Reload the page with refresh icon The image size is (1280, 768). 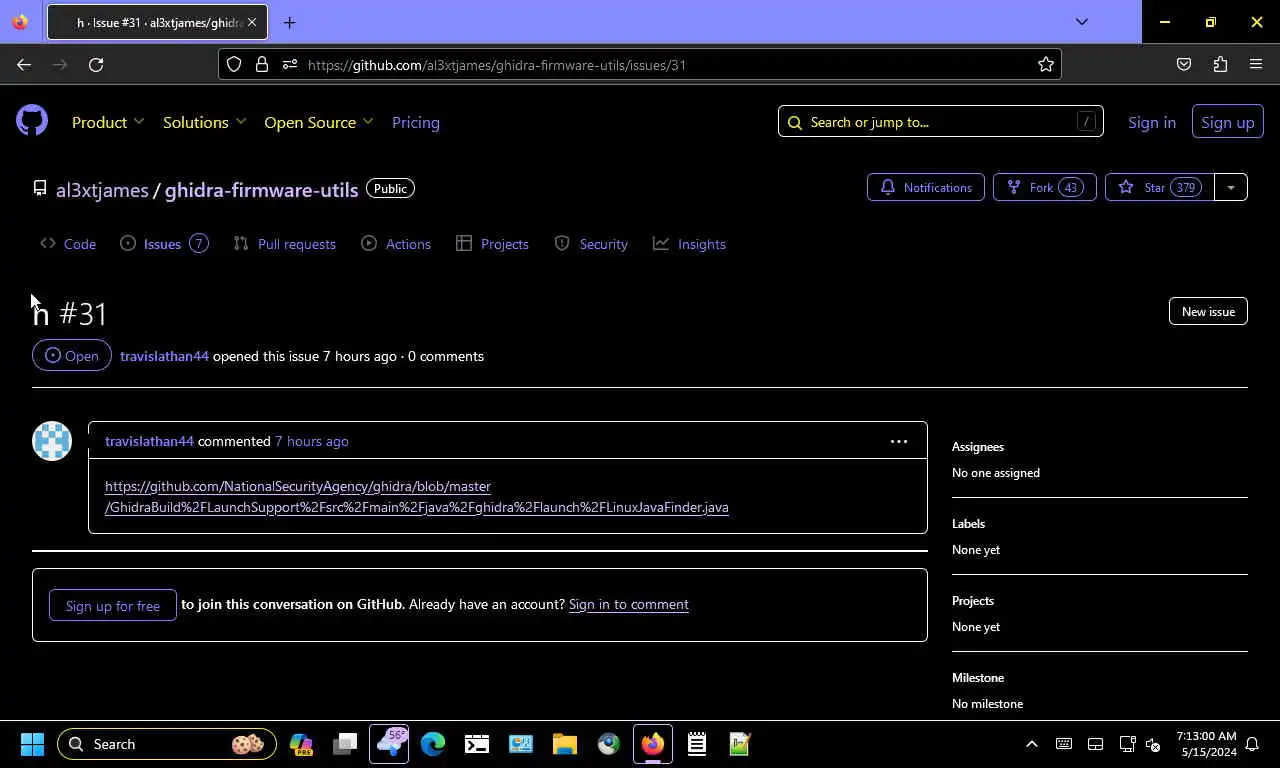96,64
